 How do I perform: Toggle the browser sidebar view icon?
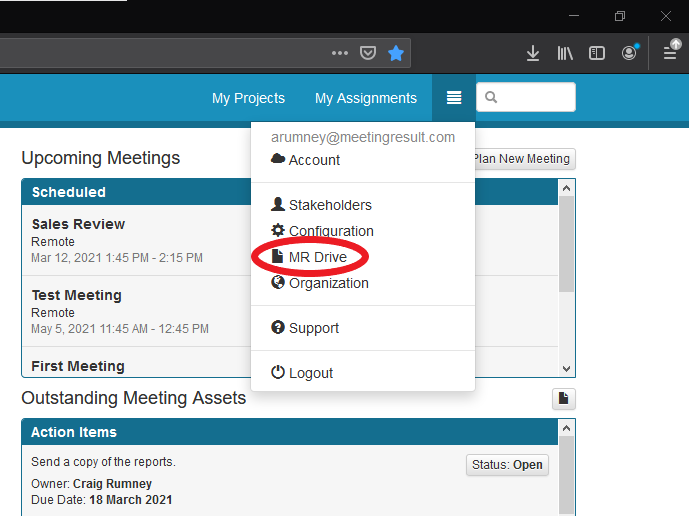[597, 53]
